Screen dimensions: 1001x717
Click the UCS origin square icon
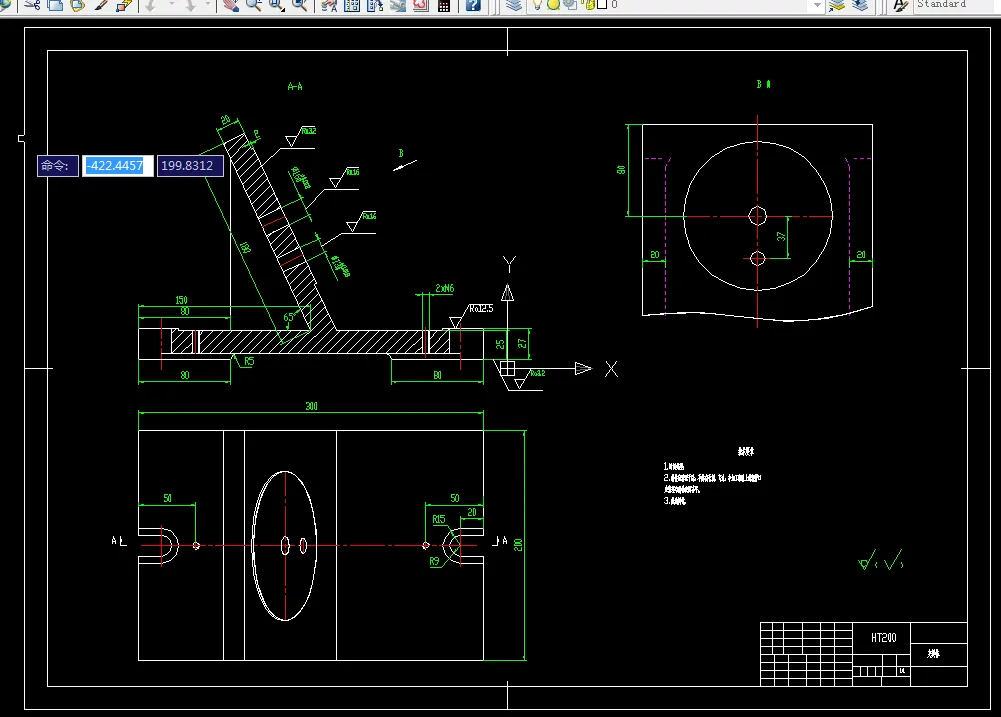click(x=508, y=368)
